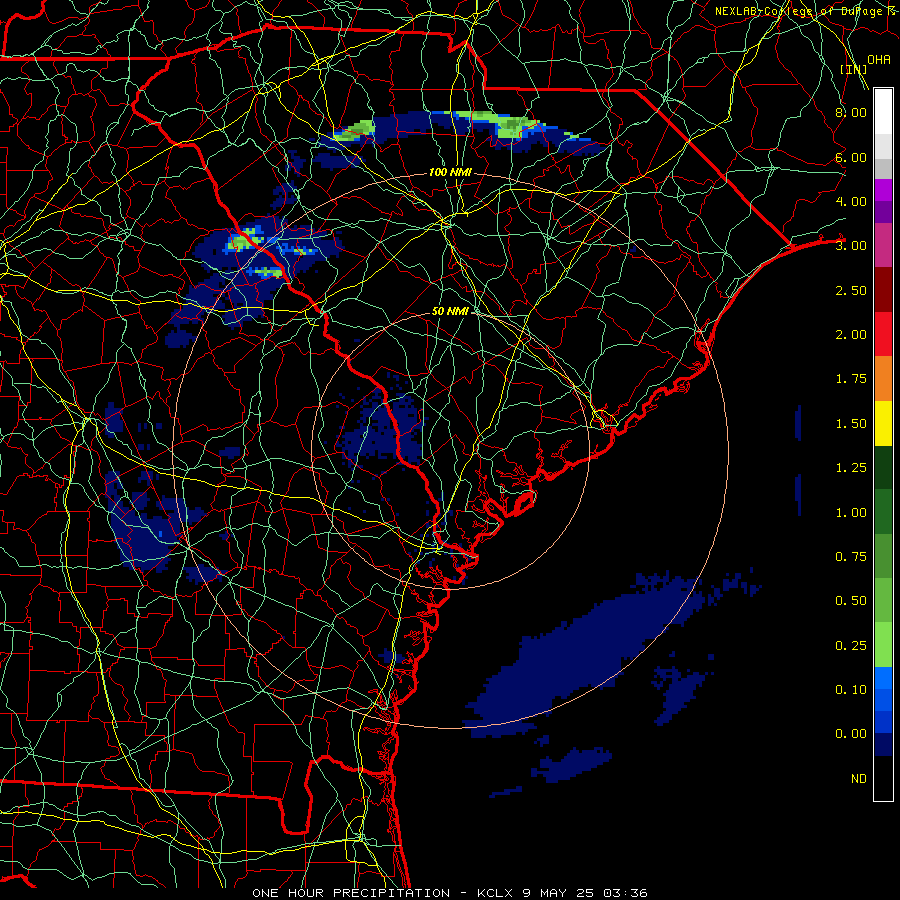Screen dimensions: 900x900
Task: Click the 3.00 legend value
Action: coord(851,246)
